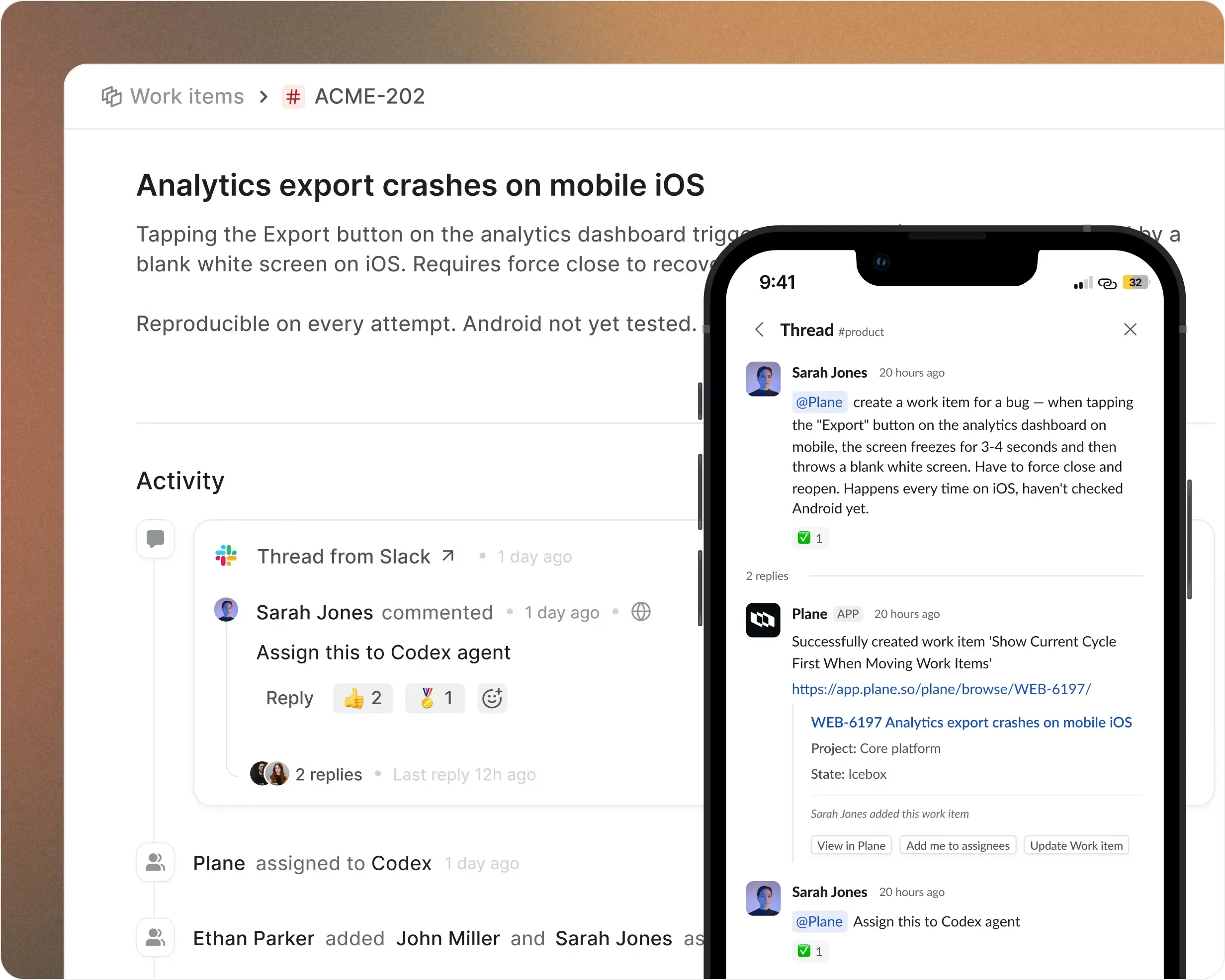The width and height of the screenshot is (1225, 980).
Task: Open the comment activity bubble icon
Action: (x=155, y=539)
